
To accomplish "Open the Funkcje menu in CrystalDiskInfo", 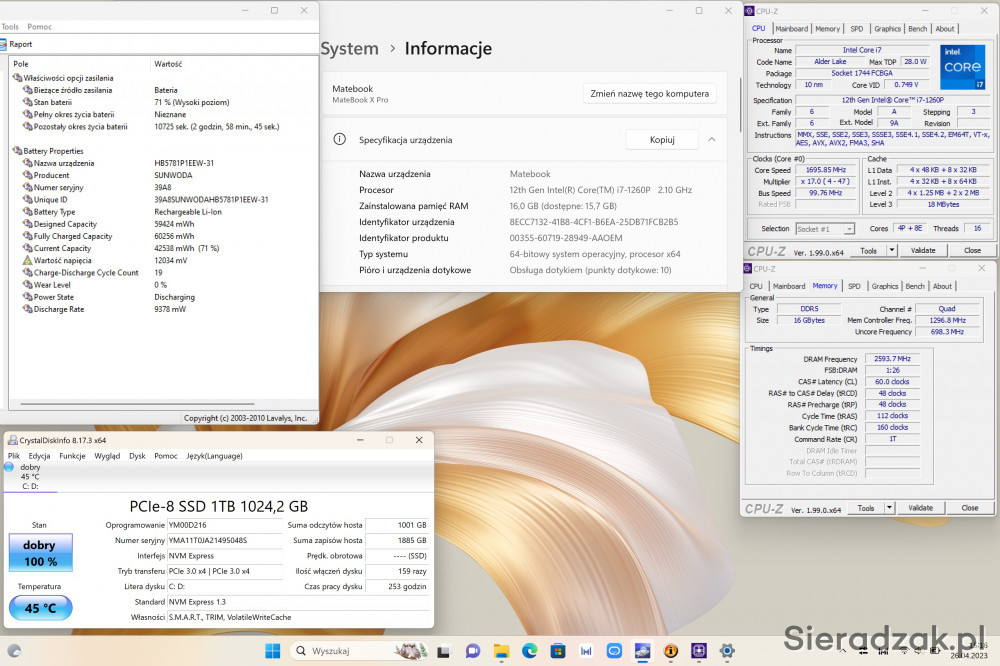I will (72, 456).
